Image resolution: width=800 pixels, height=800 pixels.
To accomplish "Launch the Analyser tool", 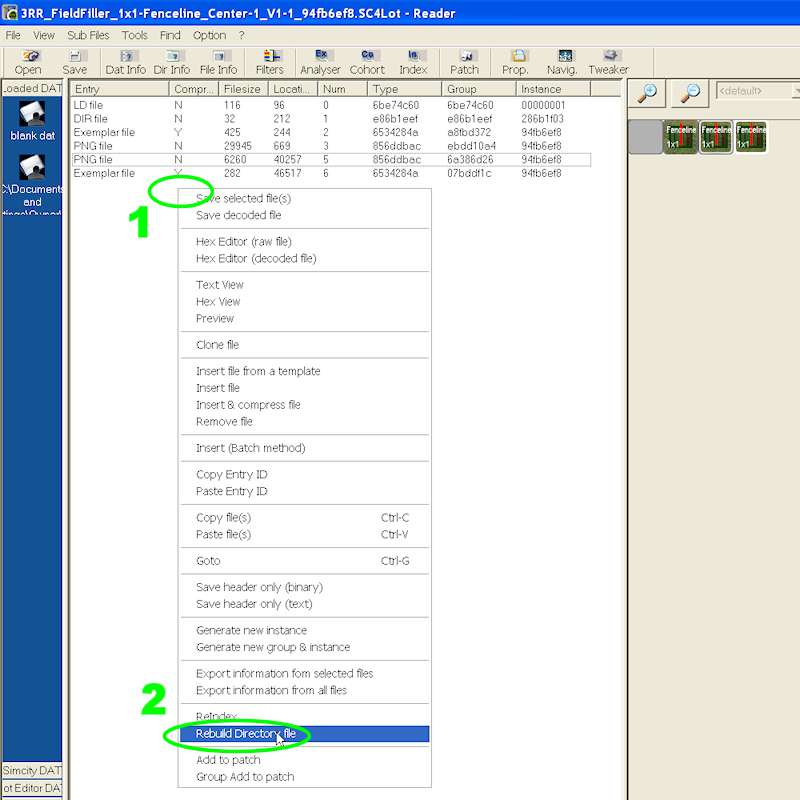I will coord(320,63).
